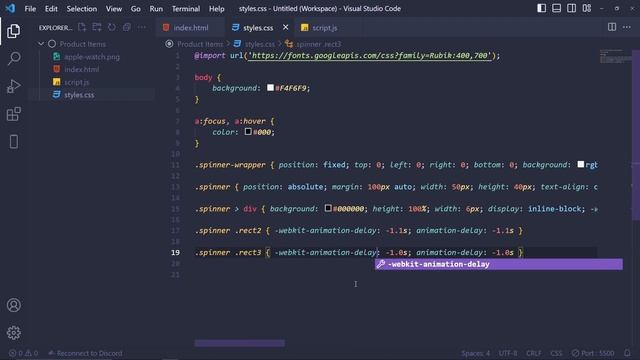
Task: Split the editor to the right
Action: (612, 27)
